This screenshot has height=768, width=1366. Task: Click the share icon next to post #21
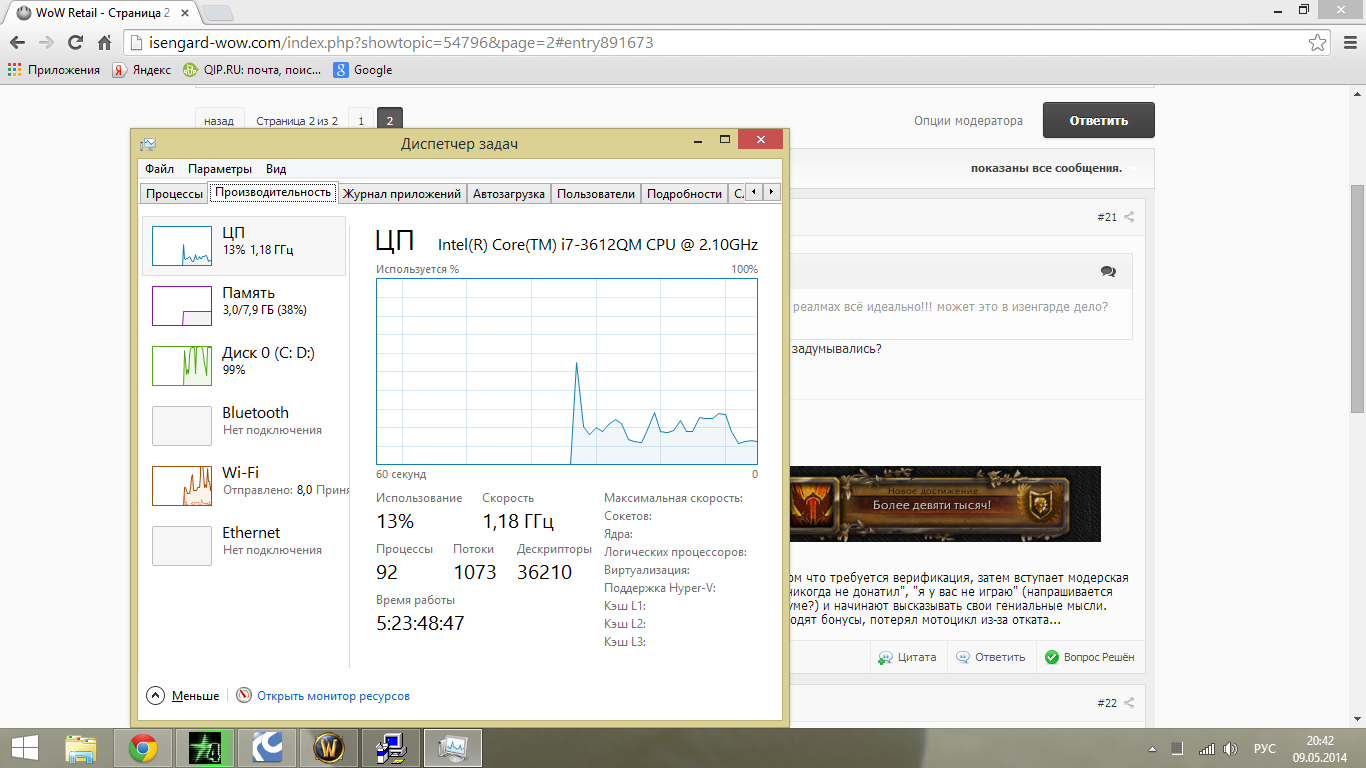click(x=1129, y=217)
